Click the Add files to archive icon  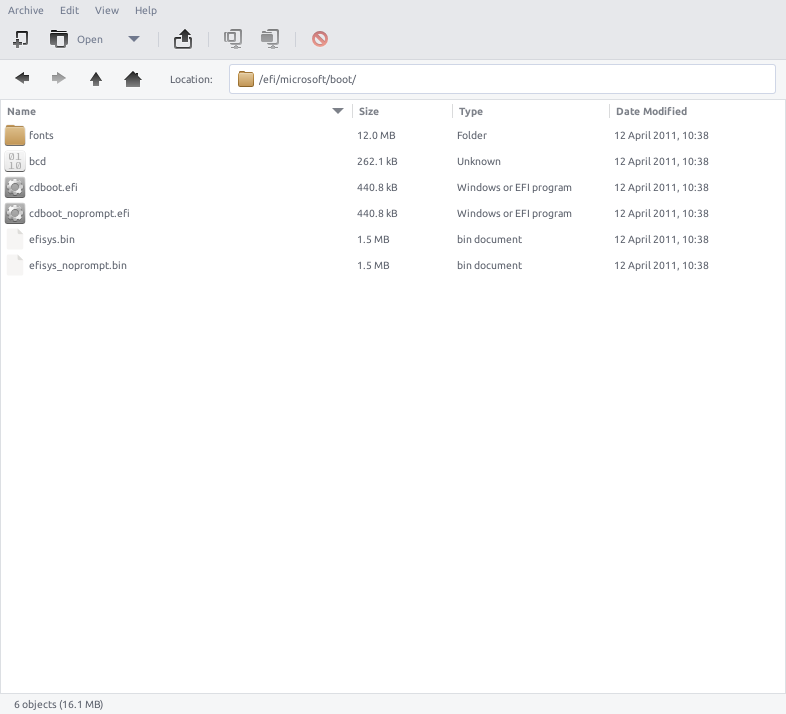click(x=233, y=39)
